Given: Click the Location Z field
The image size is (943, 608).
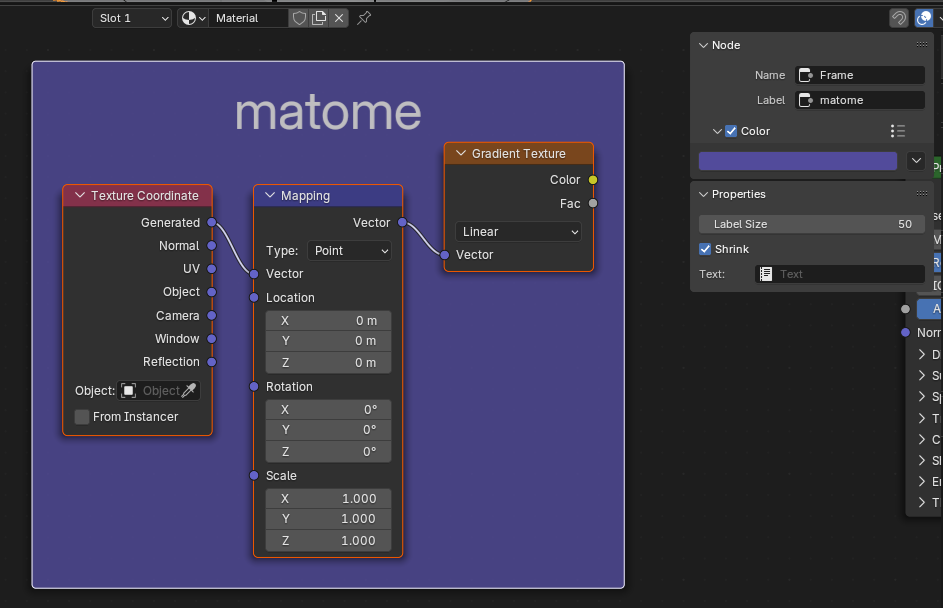Looking at the screenshot, I should pyautogui.click(x=328, y=363).
